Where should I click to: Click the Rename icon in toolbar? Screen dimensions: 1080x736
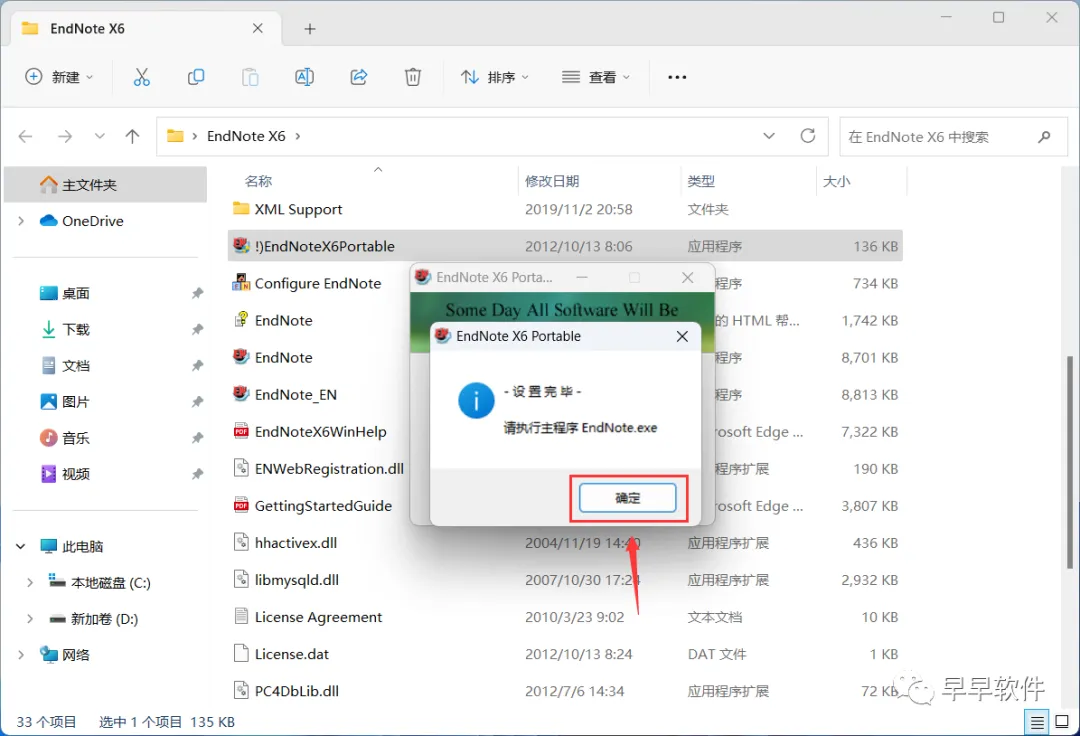304,77
